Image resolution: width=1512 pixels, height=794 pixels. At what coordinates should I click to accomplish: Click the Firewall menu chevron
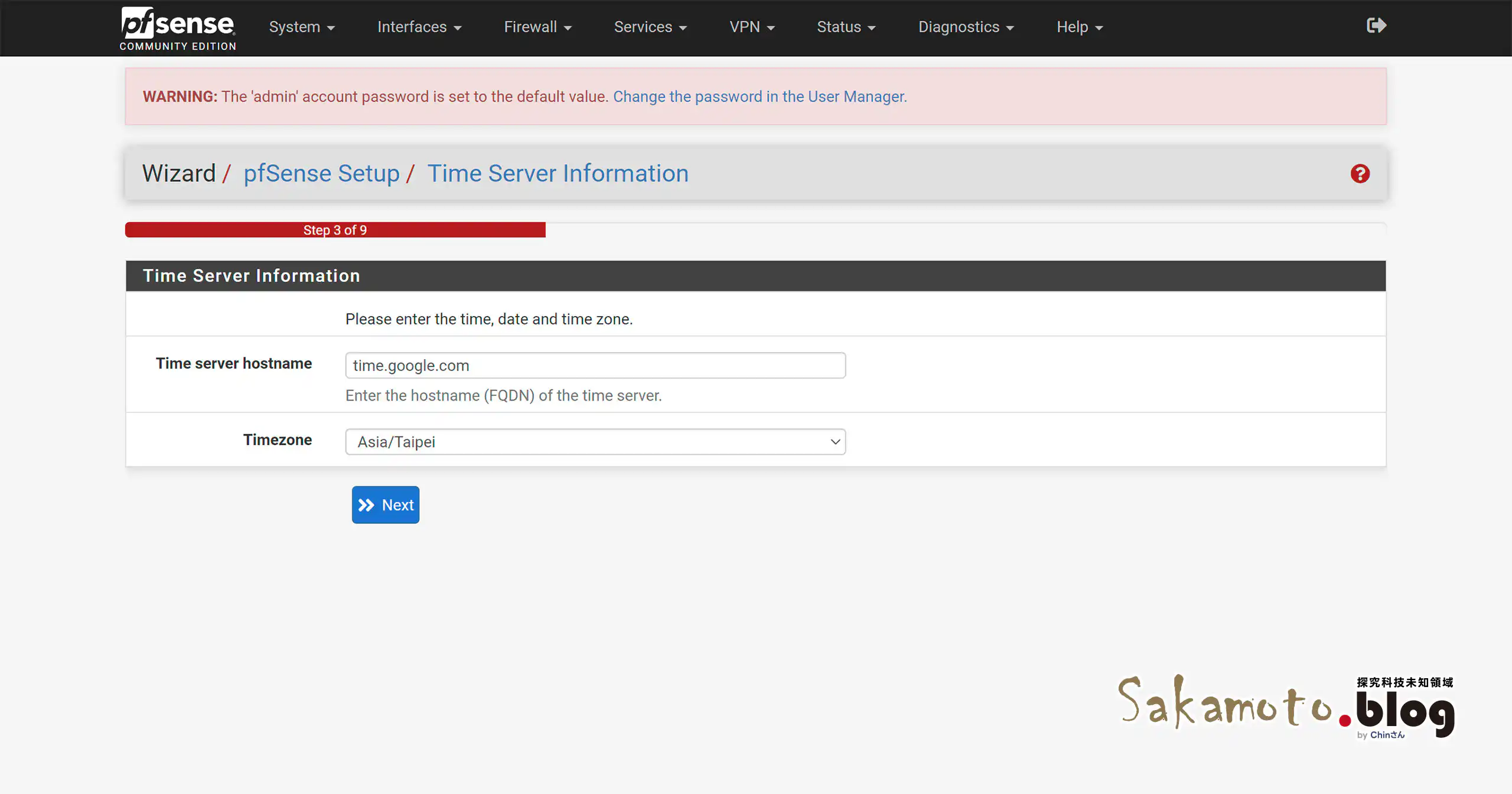[568, 27]
